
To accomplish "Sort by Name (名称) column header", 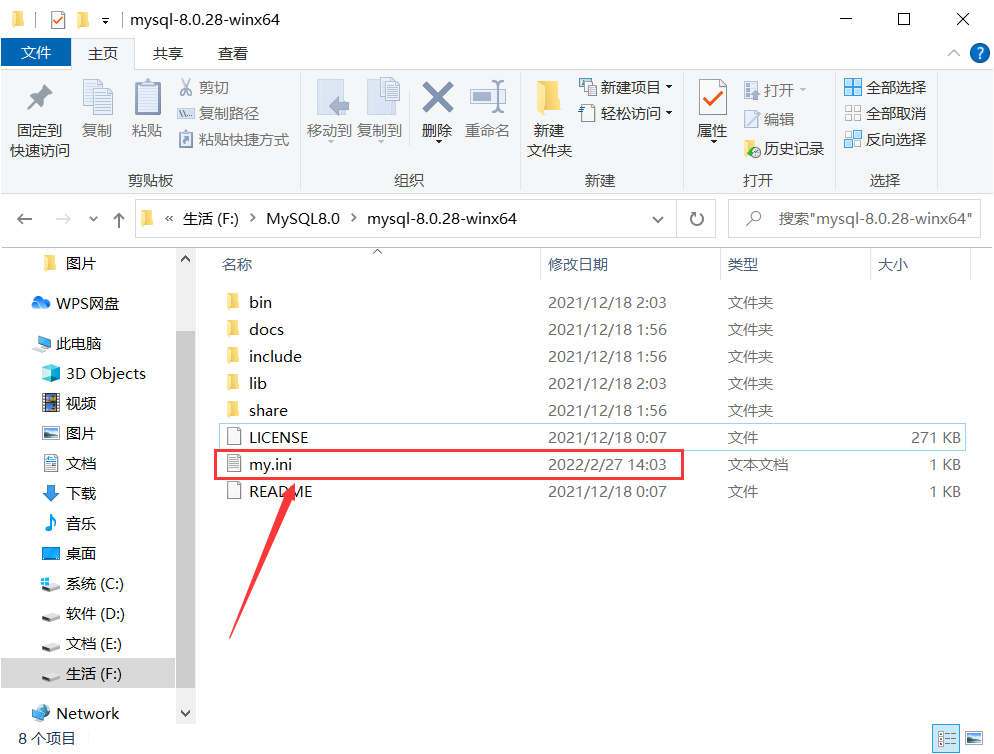I will 237,264.
